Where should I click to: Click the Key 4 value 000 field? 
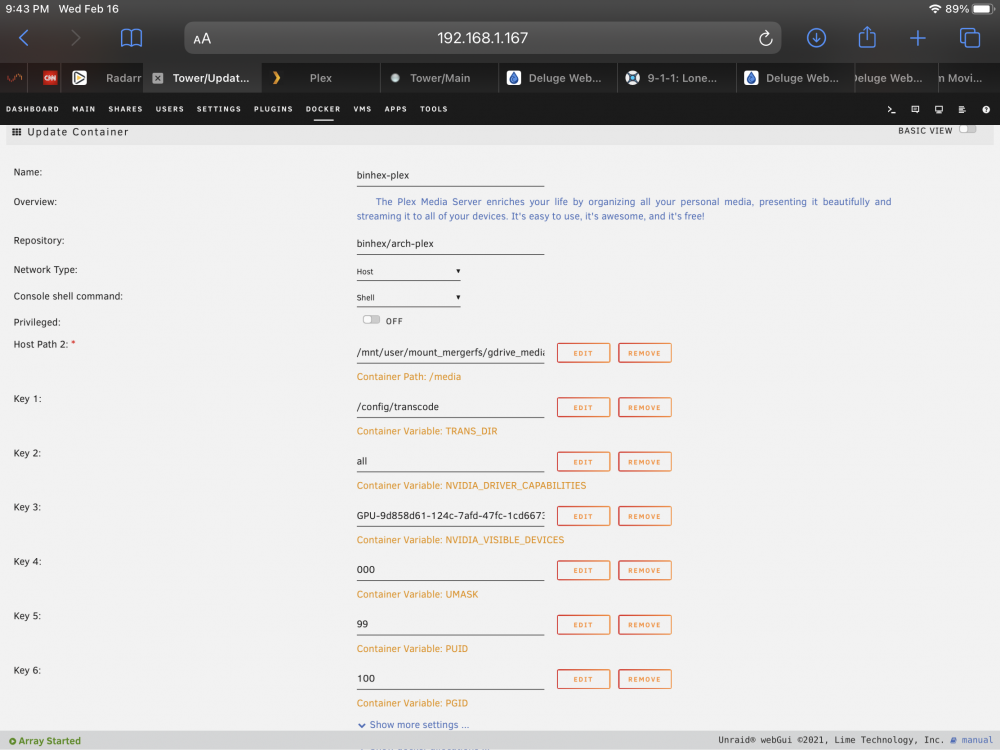450,570
